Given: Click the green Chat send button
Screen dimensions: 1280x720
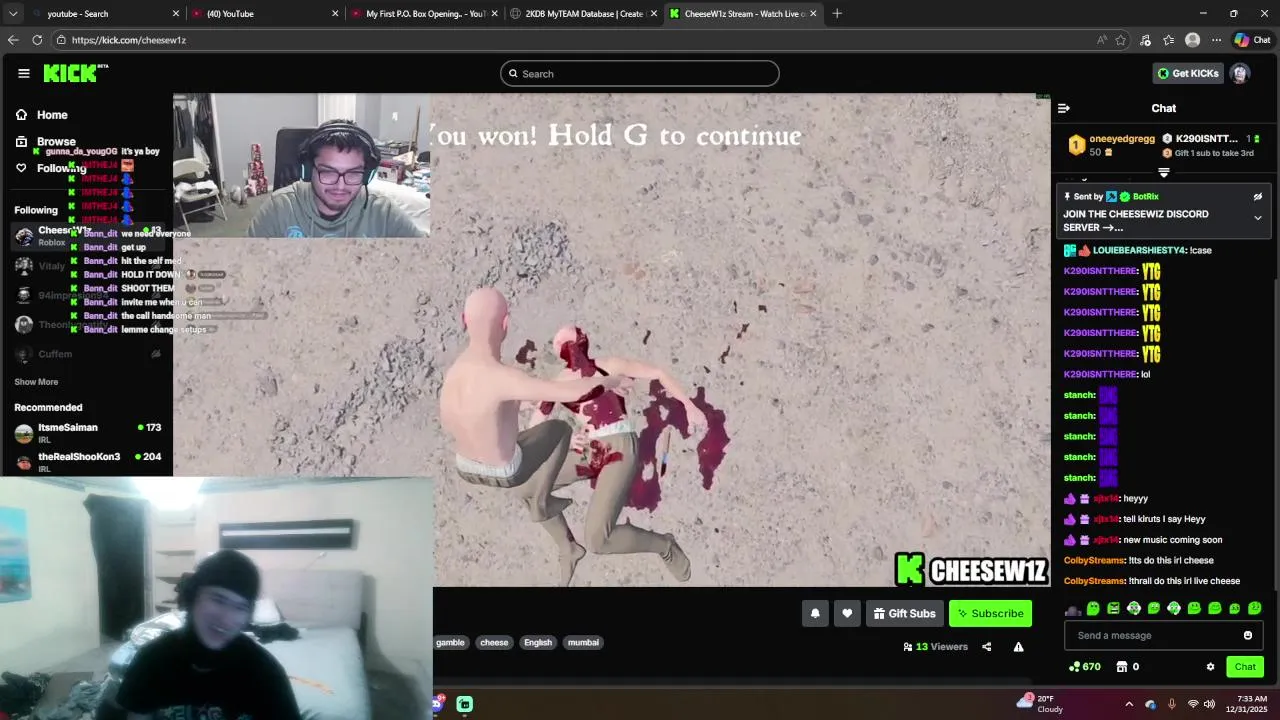Looking at the screenshot, I should pos(1245,667).
